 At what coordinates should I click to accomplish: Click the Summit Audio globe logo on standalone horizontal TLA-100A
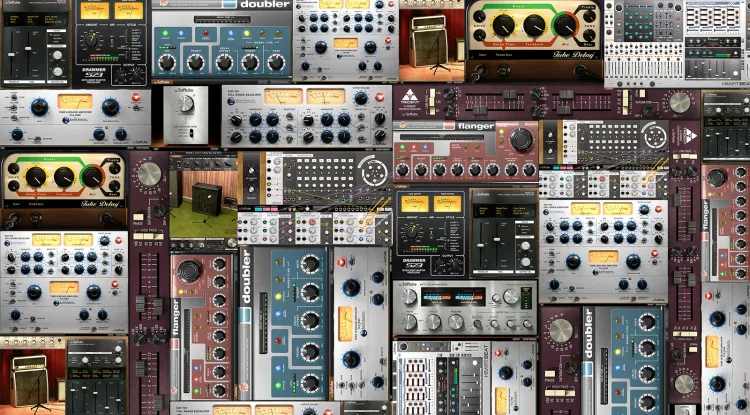pos(66,120)
